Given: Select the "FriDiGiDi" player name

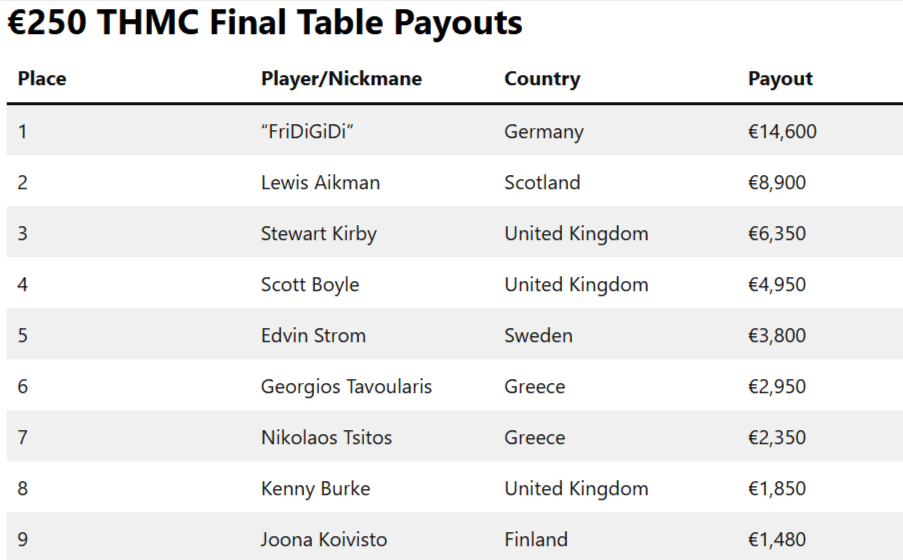Looking at the screenshot, I should (x=308, y=132).
